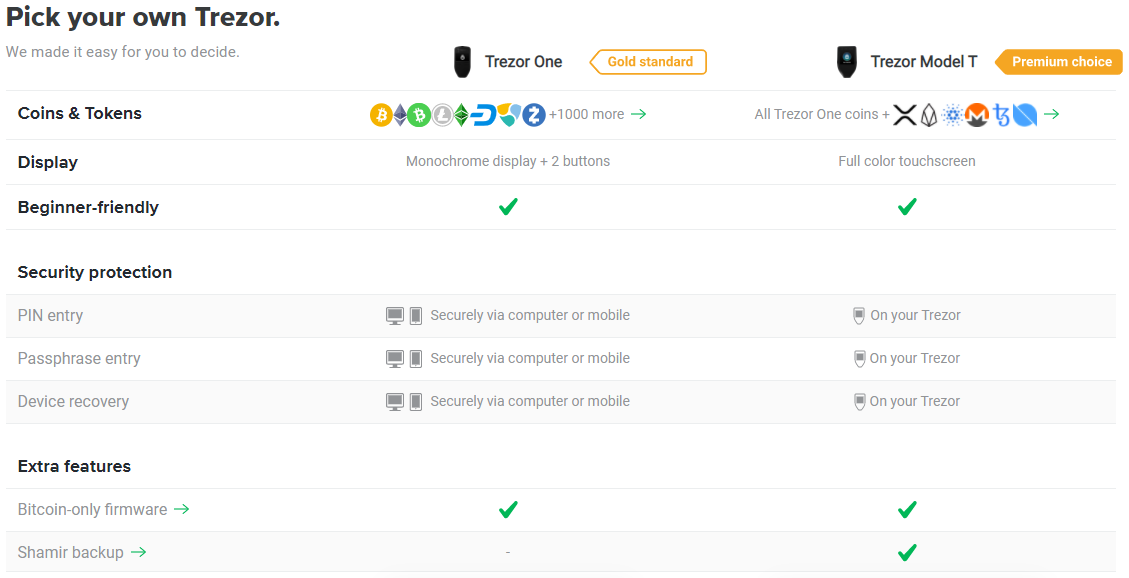Expand the '+1000 more' coins arrow
This screenshot has width=1129, height=578.
pos(639,114)
